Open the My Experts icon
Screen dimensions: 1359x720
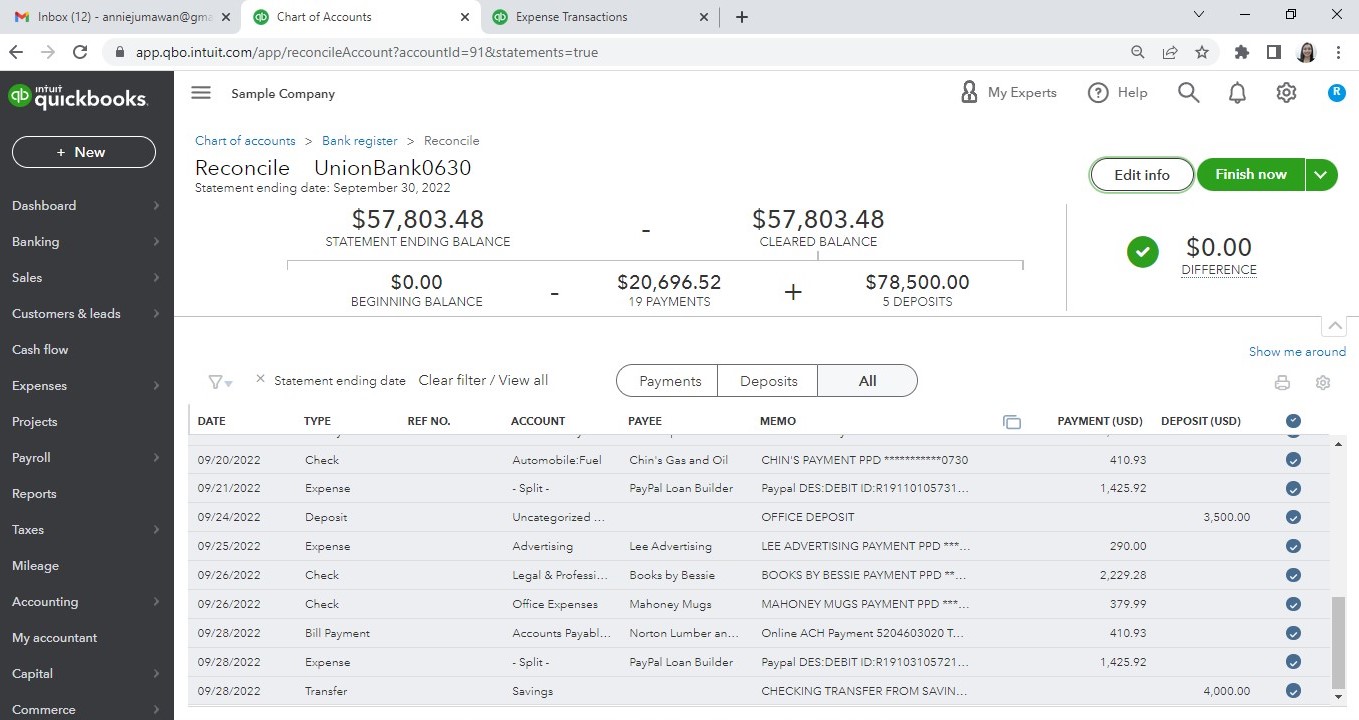968,92
